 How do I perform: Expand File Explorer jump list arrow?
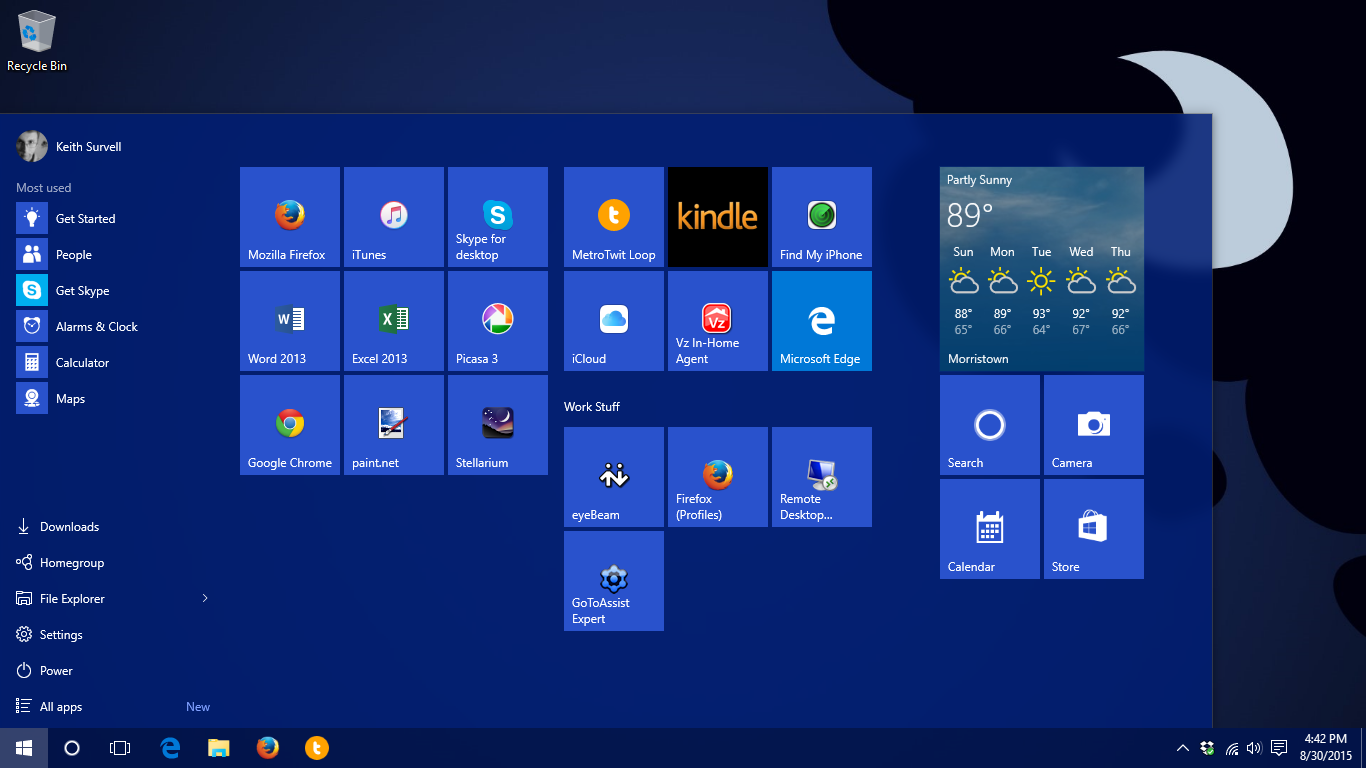point(205,598)
